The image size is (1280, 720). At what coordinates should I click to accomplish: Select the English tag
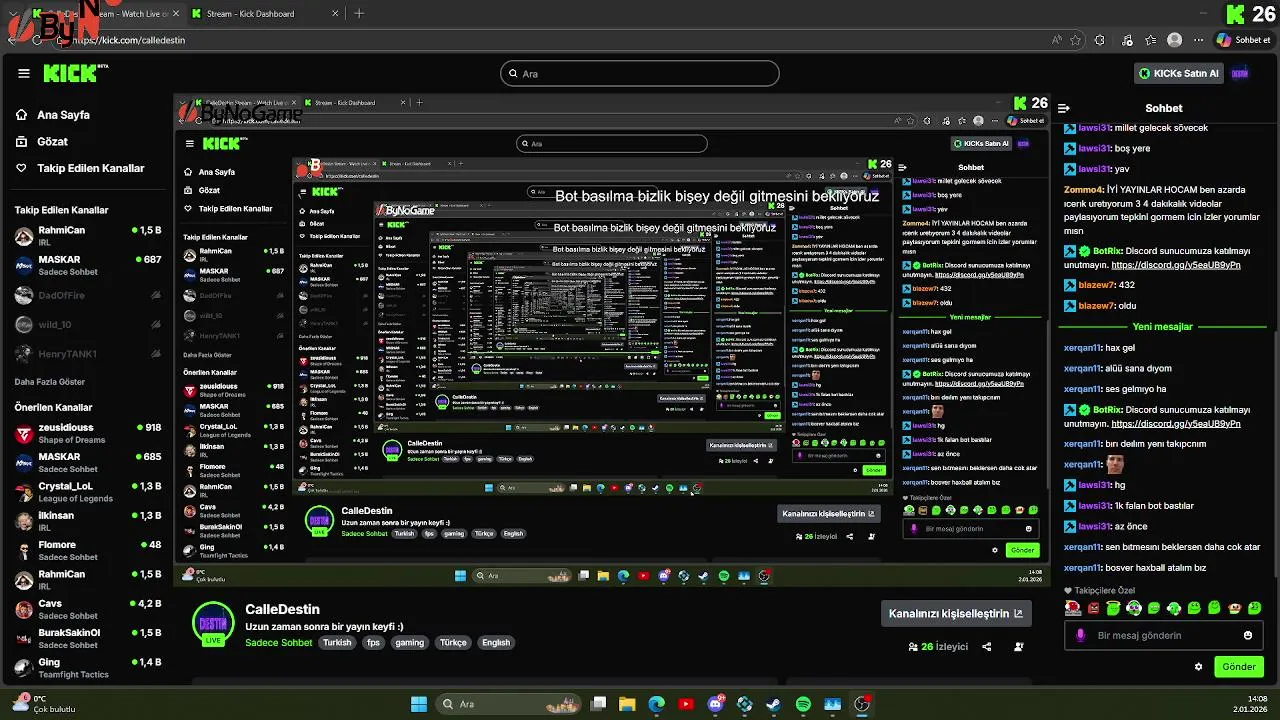tap(496, 642)
